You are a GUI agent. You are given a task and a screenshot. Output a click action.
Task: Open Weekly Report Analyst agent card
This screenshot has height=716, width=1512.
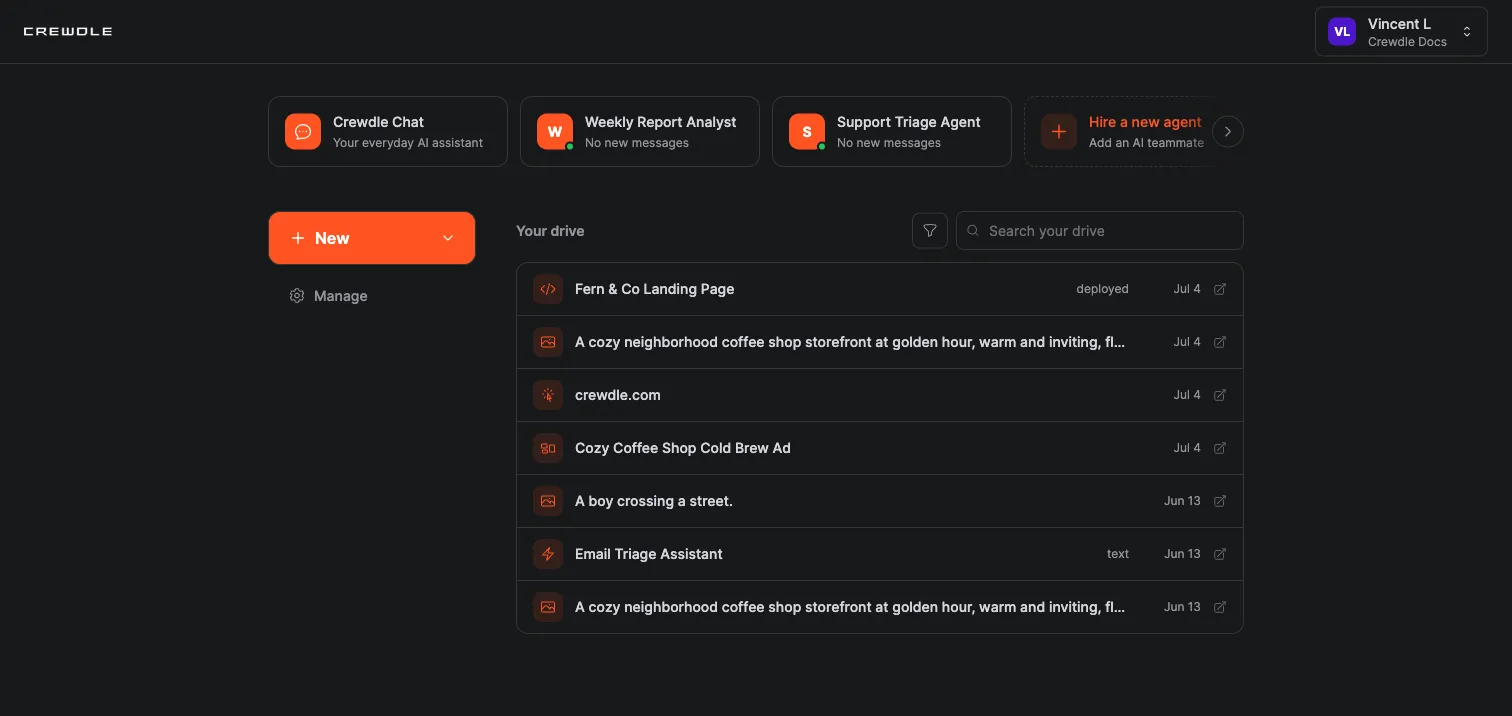[640, 131]
